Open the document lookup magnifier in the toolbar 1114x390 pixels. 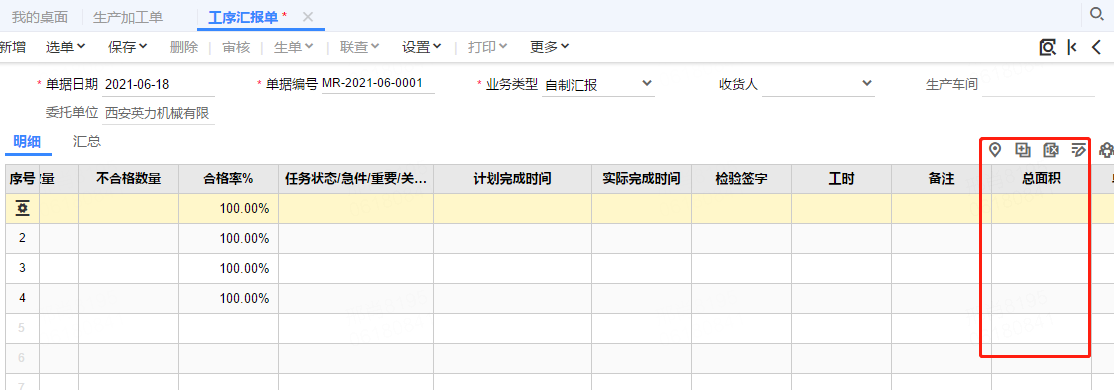(1047, 48)
